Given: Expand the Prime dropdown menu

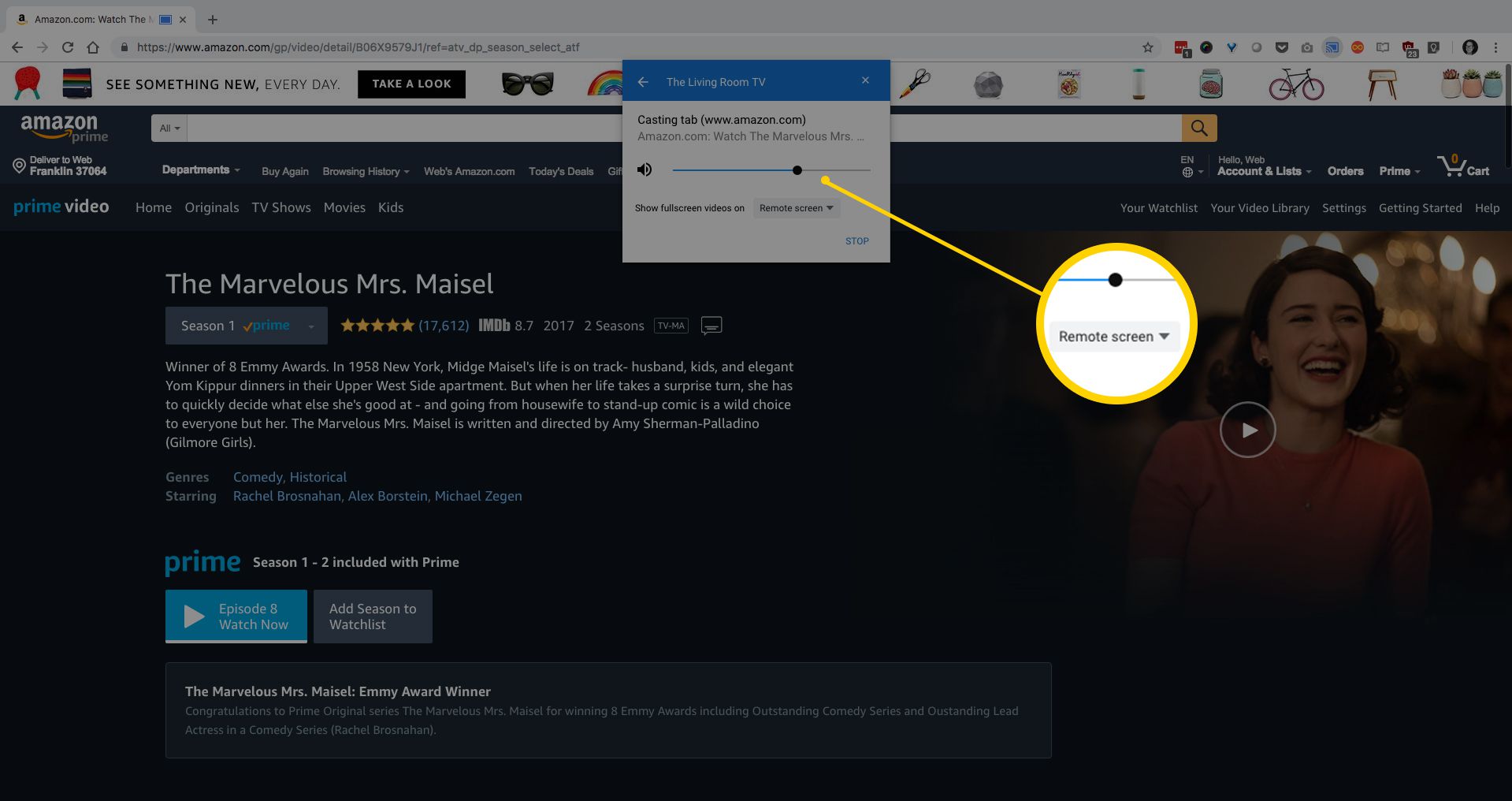Looking at the screenshot, I should [1399, 171].
